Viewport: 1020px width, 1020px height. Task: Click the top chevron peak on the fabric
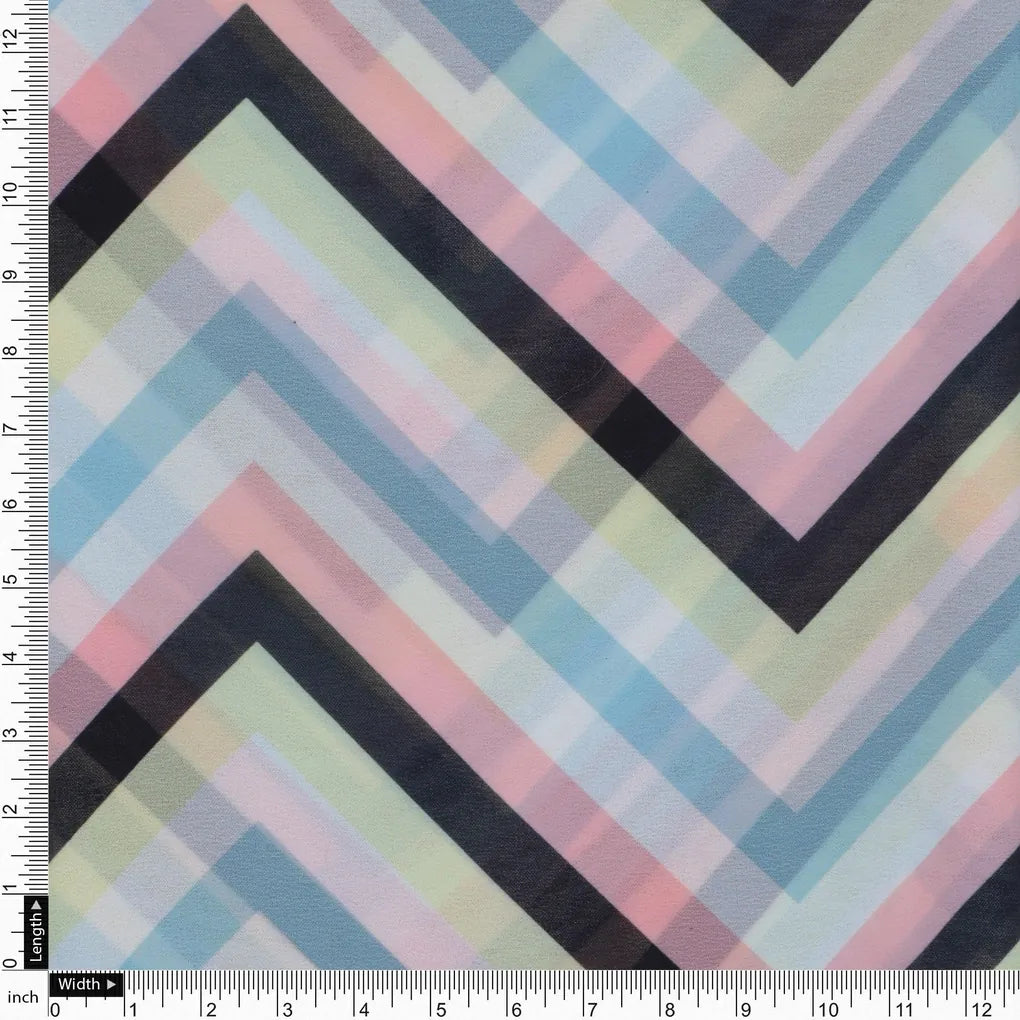click(x=243, y=10)
